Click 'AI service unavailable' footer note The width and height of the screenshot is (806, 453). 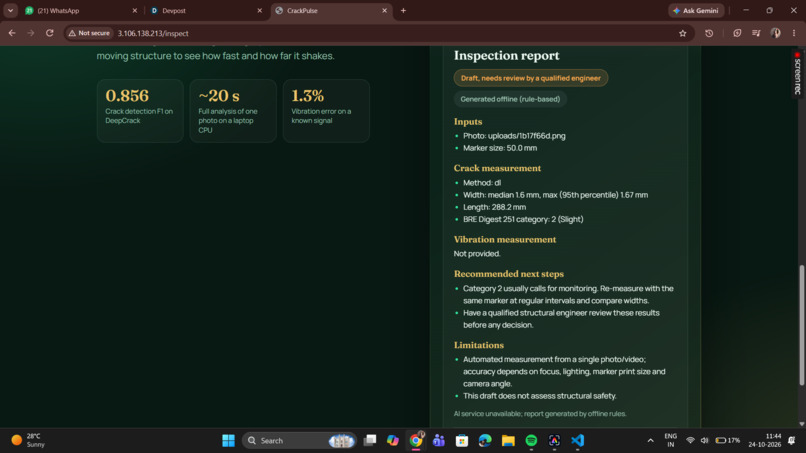pos(540,413)
